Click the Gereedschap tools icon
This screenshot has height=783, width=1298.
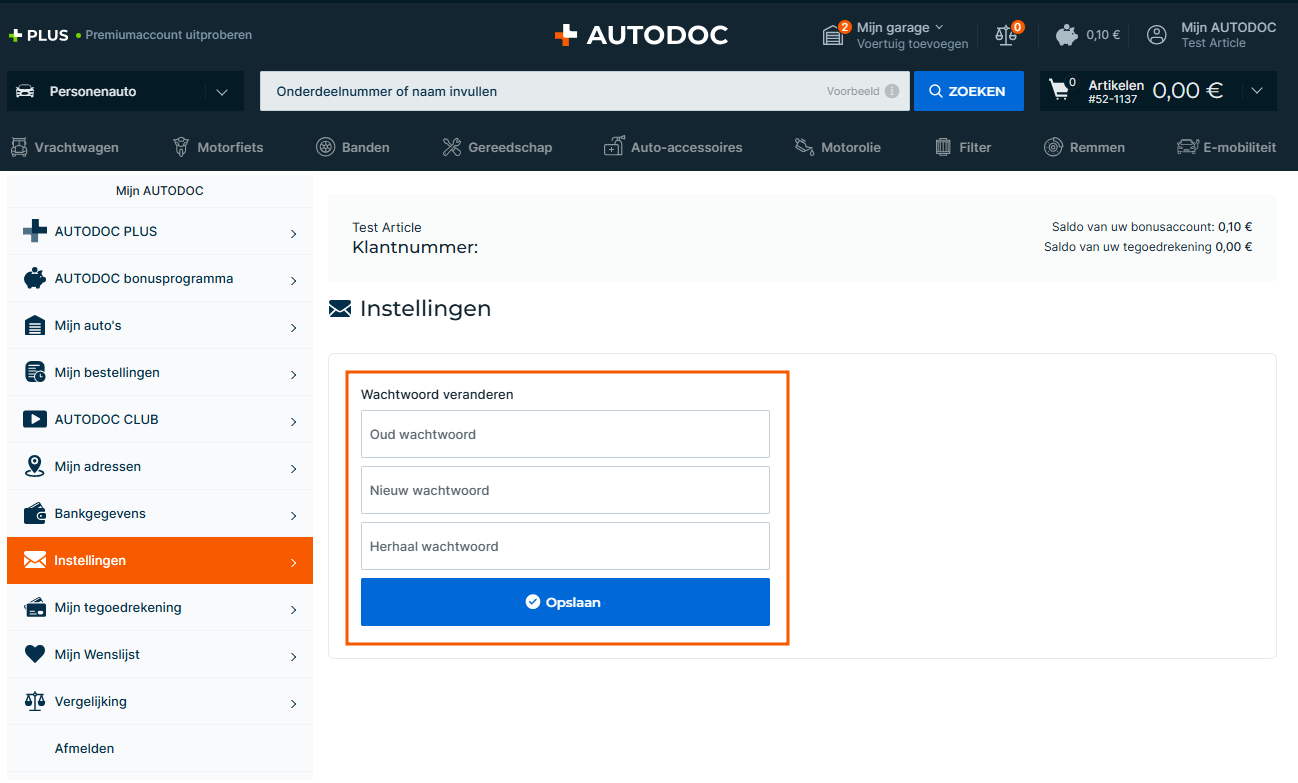coord(451,147)
